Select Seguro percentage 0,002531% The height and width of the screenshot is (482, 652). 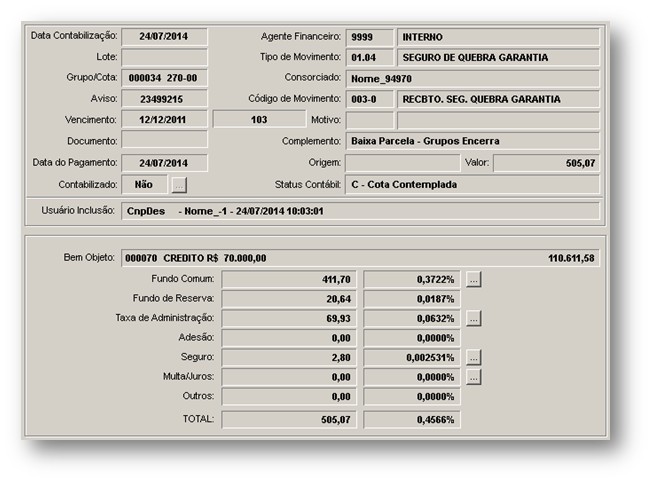click(x=412, y=358)
